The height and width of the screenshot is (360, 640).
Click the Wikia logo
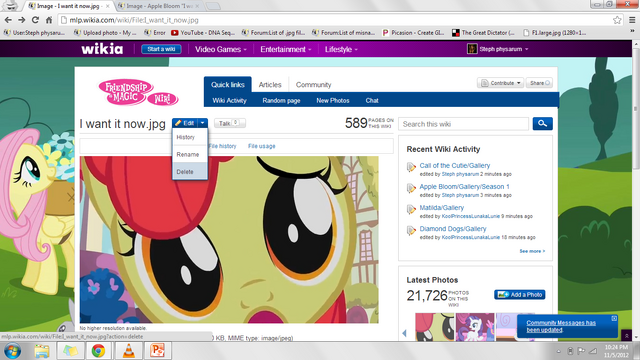[x=102, y=49]
